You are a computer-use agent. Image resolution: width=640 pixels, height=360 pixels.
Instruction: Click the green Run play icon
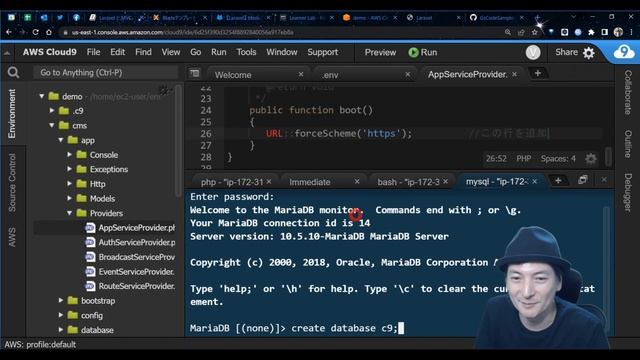click(x=413, y=52)
